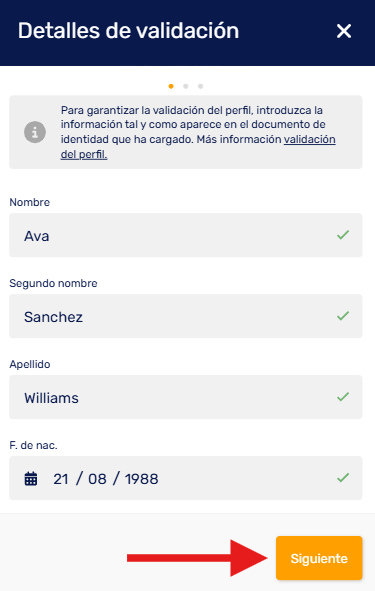
Task: Close the Detalles de validación dialog
Action: [344, 31]
